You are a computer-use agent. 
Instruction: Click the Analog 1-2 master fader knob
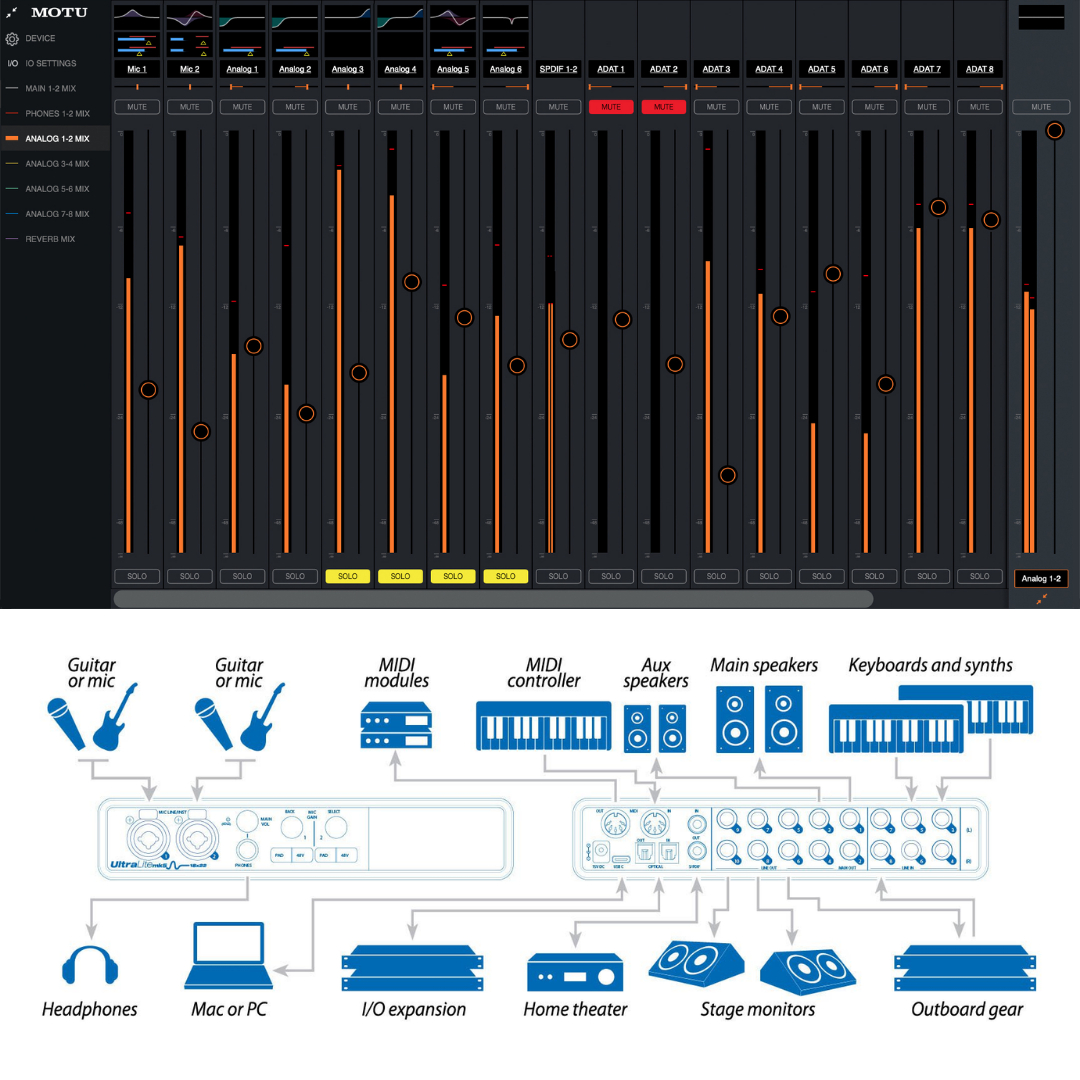[x=1055, y=130]
